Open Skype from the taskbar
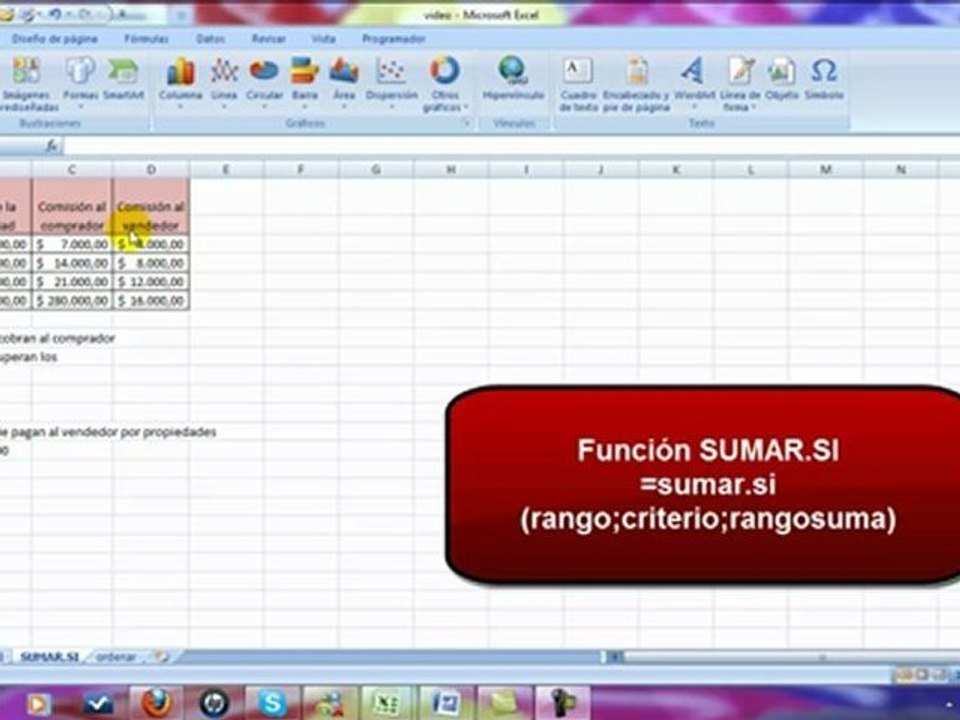 [x=272, y=703]
